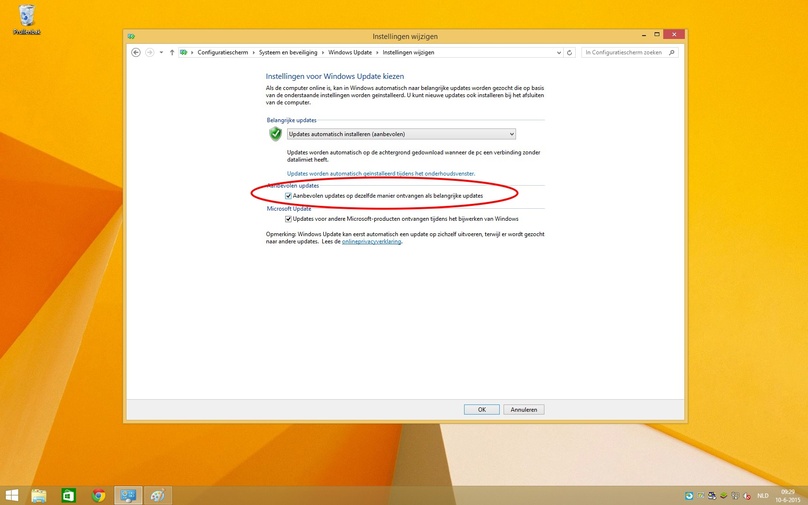Open the clock showing 10-6-2015

tap(787, 496)
